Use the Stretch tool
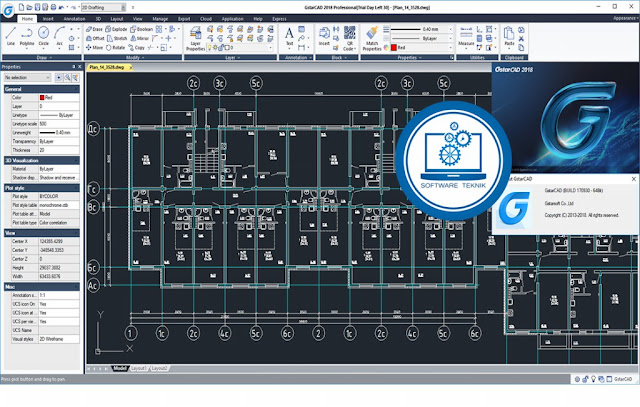 pyautogui.click(x=117, y=38)
